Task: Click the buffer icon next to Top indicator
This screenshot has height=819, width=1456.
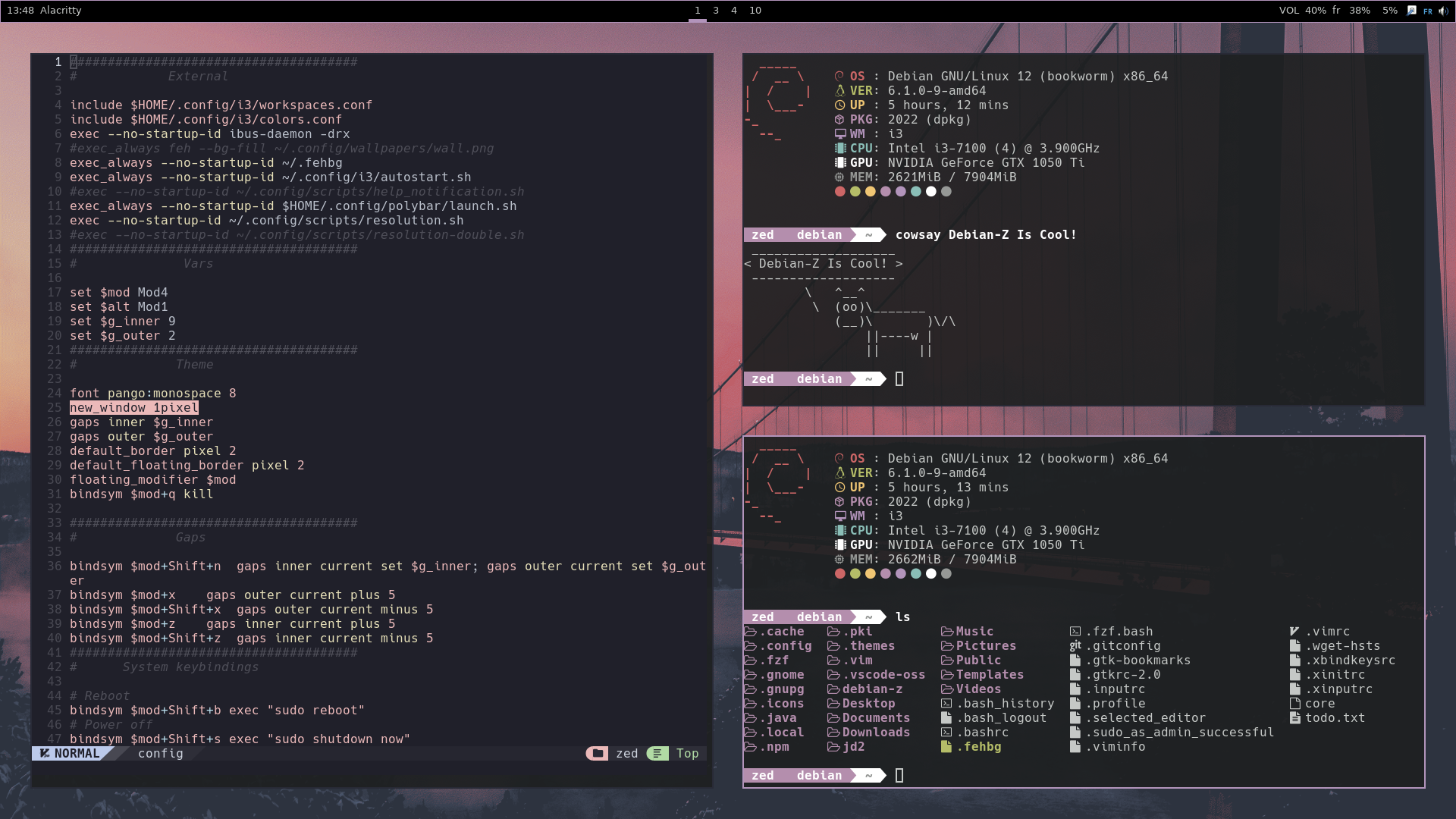Action: click(x=657, y=753)
